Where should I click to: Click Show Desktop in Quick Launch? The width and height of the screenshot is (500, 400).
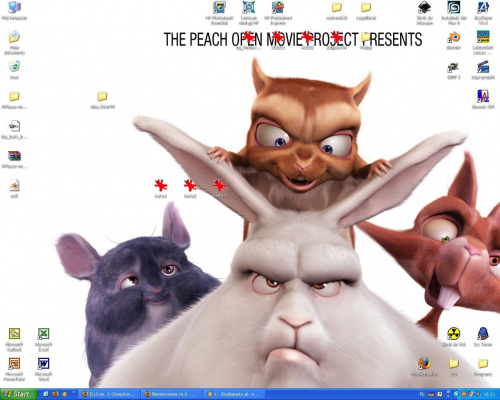(46, 394)
